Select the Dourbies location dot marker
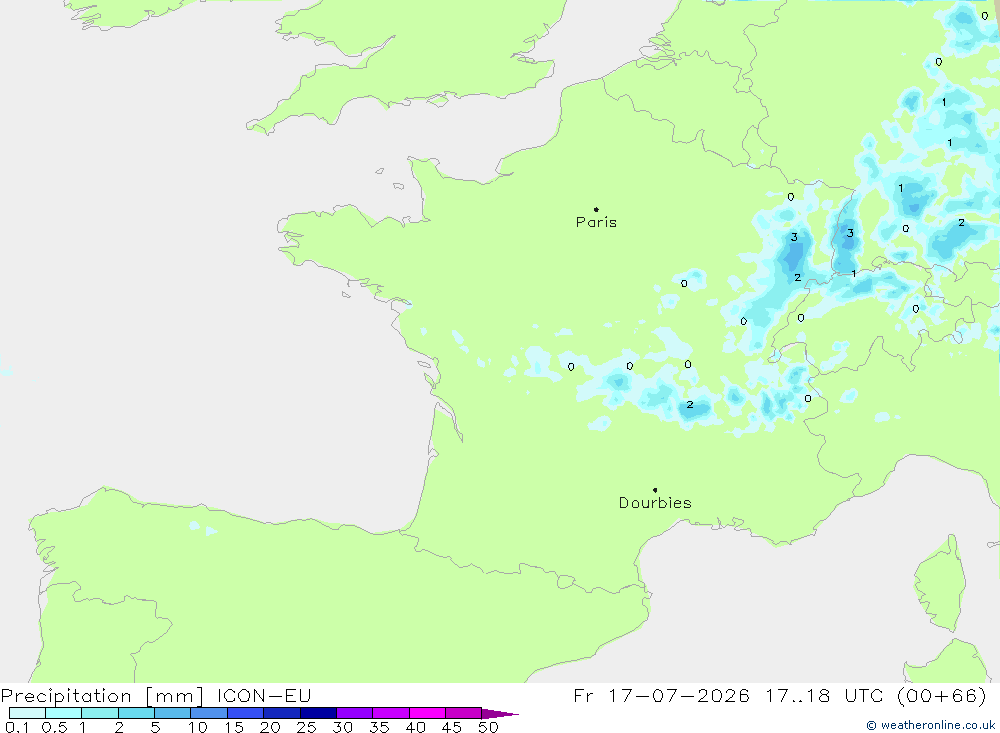 [655, 490]
